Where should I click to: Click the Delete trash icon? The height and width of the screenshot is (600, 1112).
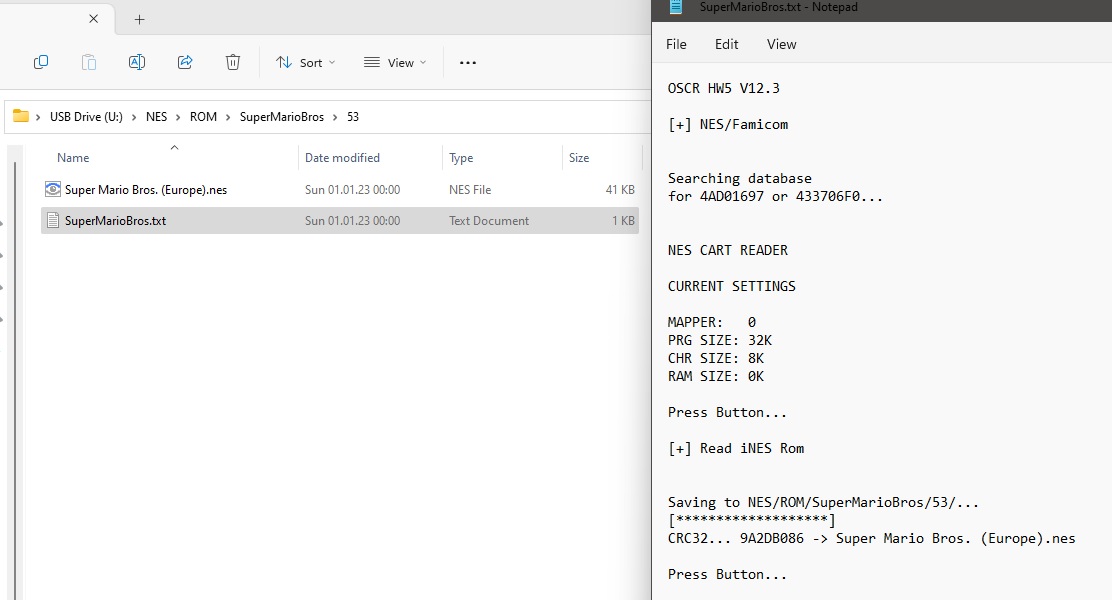[x=233, y=62]
